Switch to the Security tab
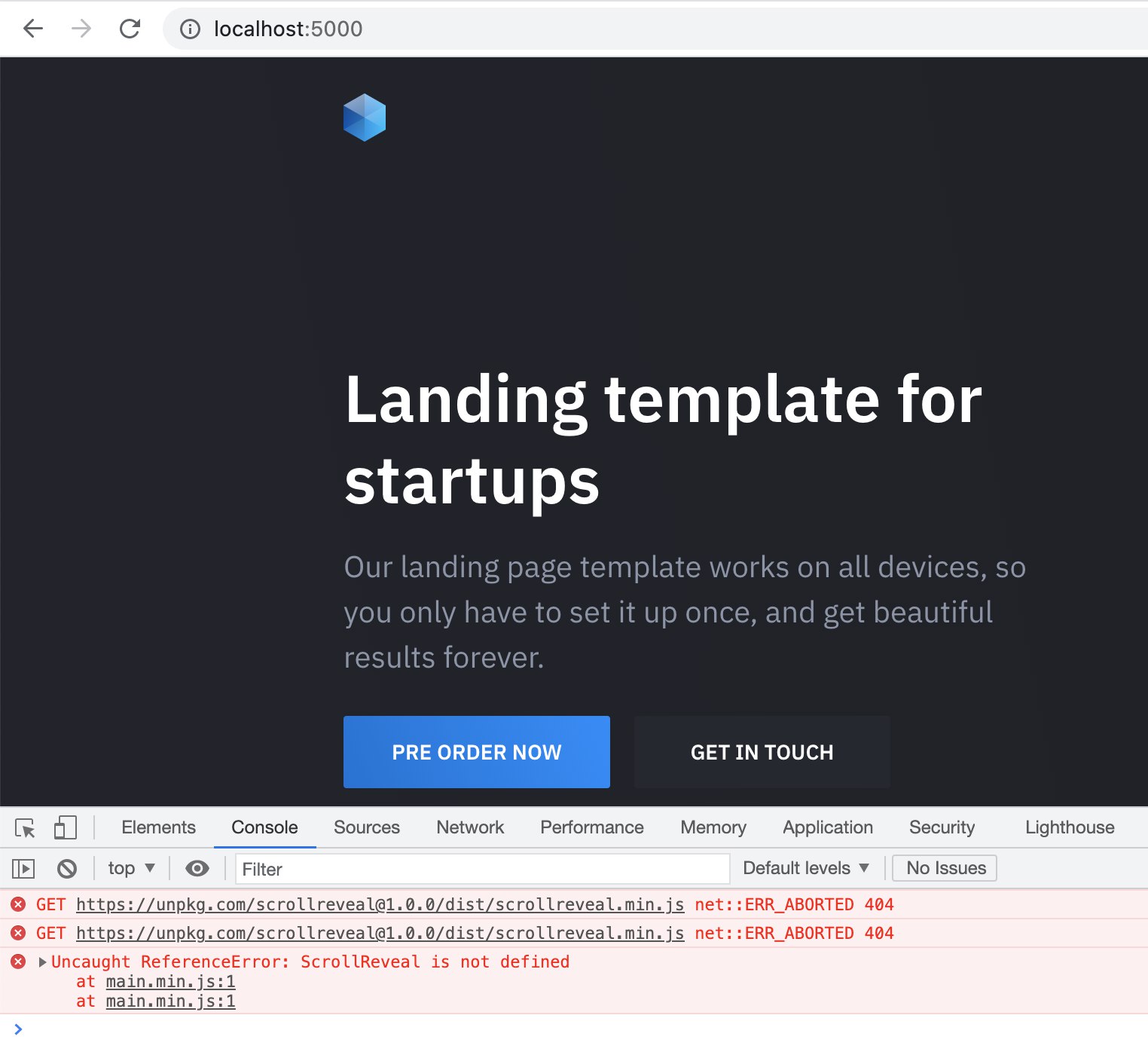This screenshot has width=1148, height=1061. (x=942, y=827)
